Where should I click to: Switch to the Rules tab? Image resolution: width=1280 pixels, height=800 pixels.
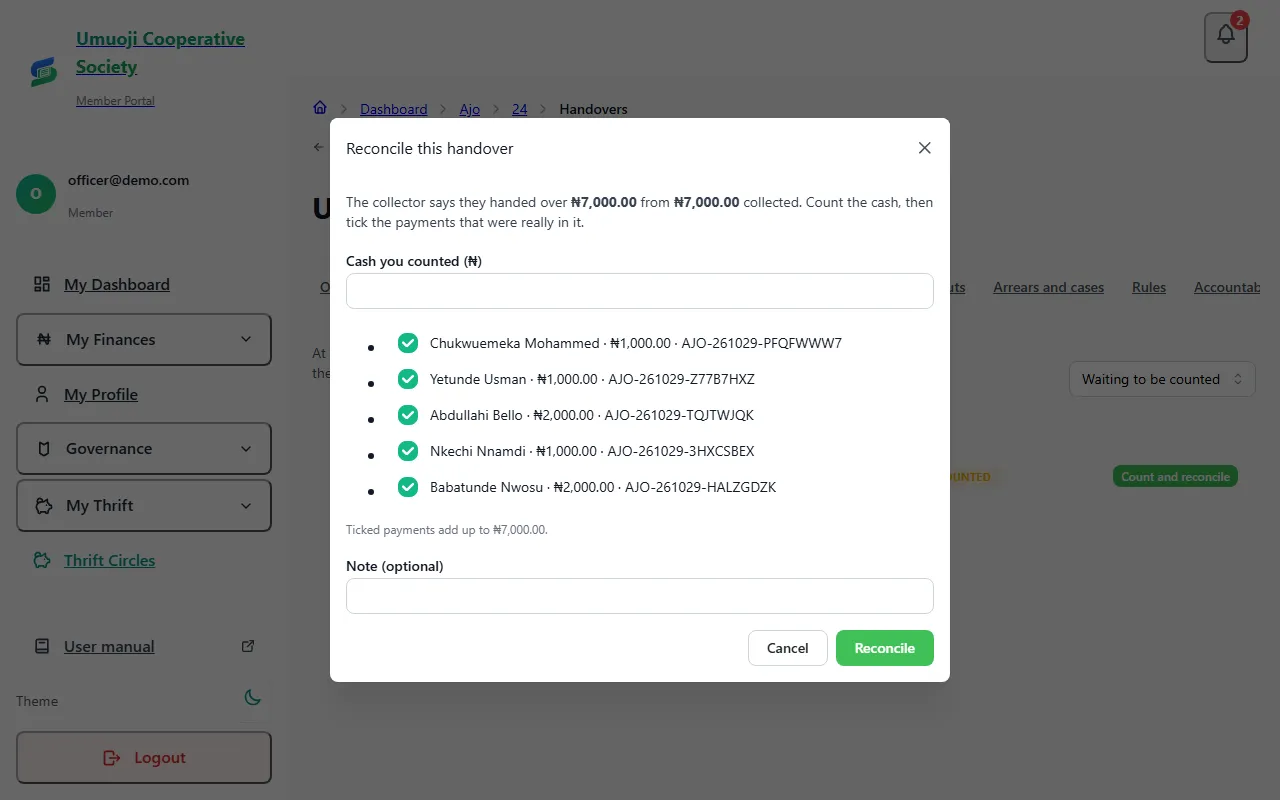[1149, 287]
